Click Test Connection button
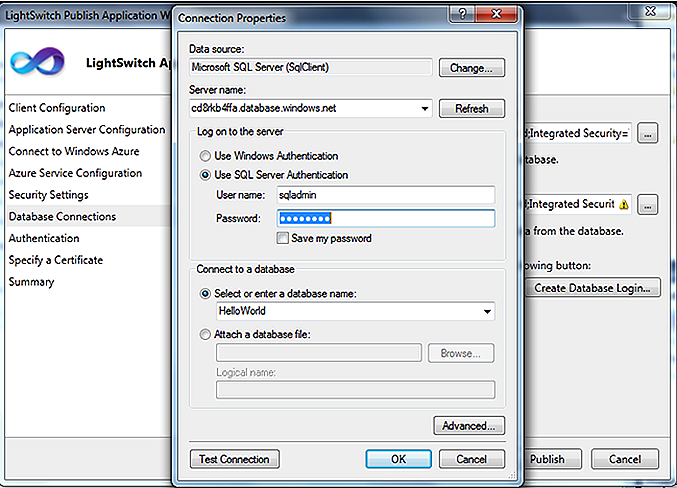677x488 pixels. (234, 459)
